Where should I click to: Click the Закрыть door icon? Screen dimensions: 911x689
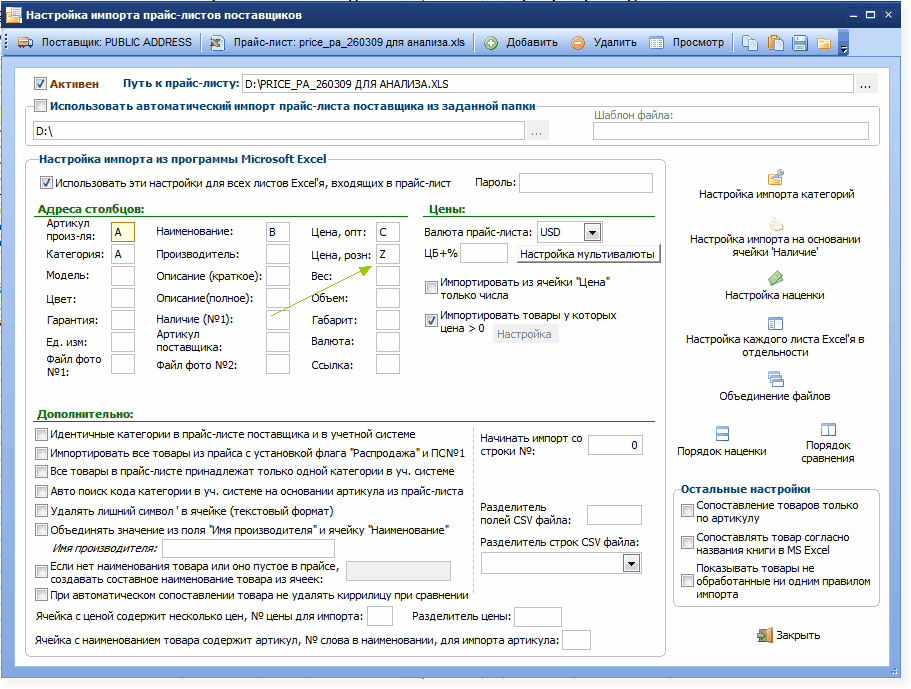(x=765, y=635)
